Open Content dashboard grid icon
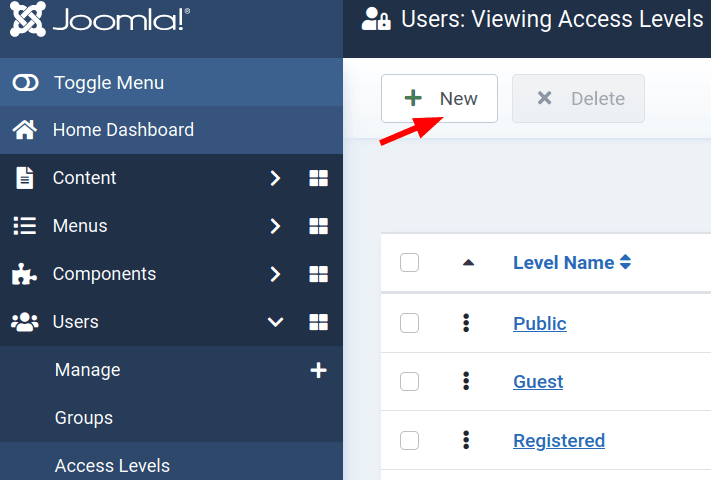 (318, 178)
